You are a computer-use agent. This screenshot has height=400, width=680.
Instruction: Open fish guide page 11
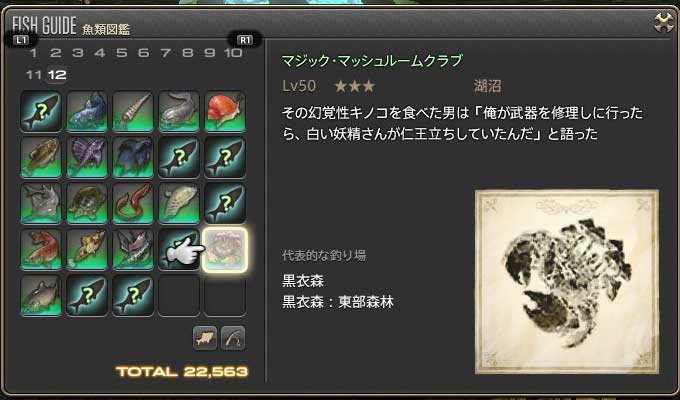coord(33,75)
